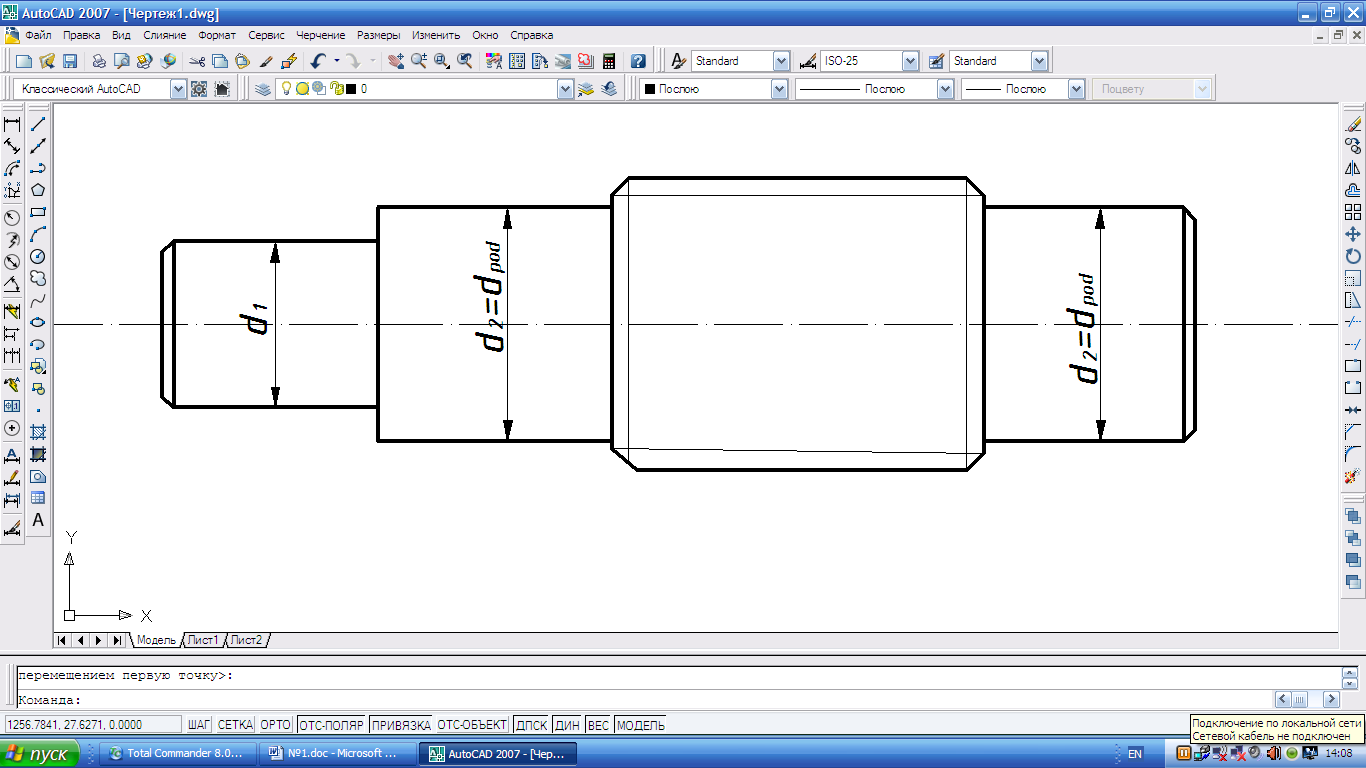
Task: Open the Черчение menu
Action: (321, 35)
